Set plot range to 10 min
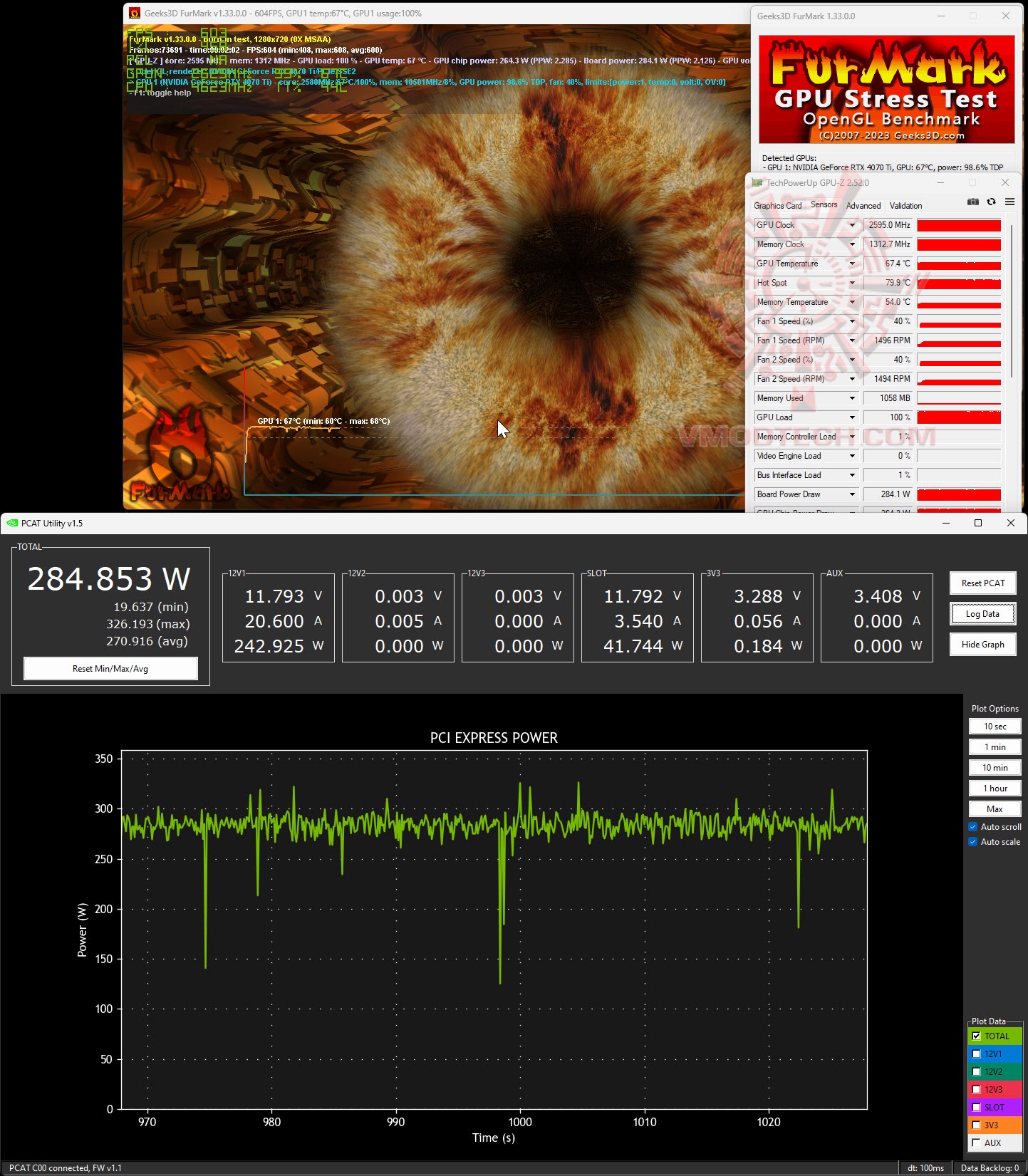1028x1176 pixels. coord(995,768)
